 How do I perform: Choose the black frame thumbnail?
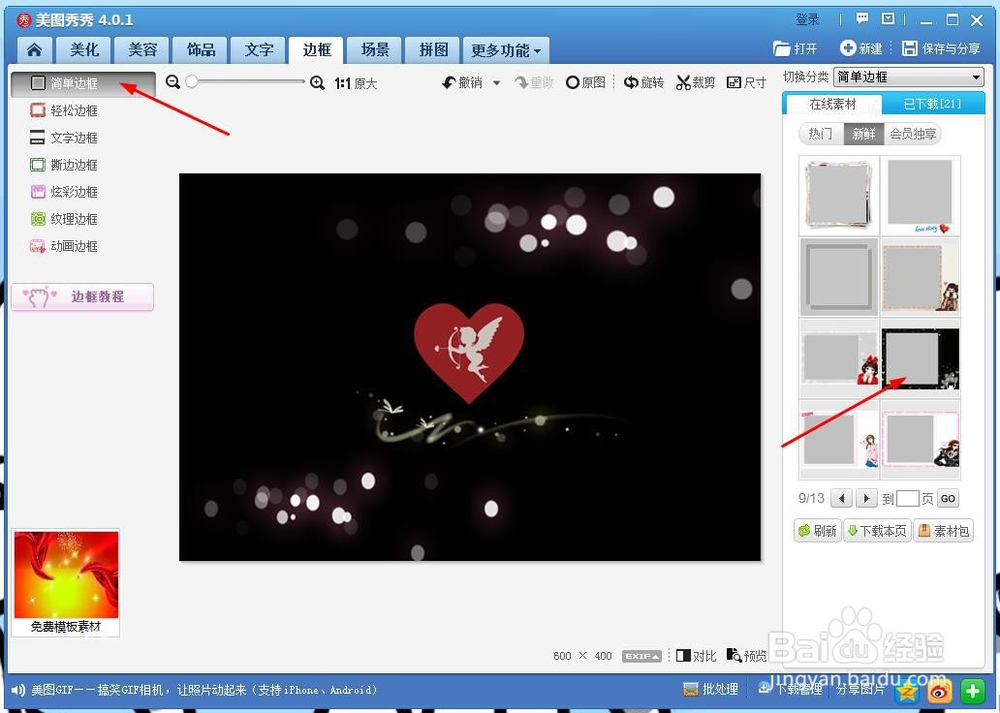(x=920, y=358)
